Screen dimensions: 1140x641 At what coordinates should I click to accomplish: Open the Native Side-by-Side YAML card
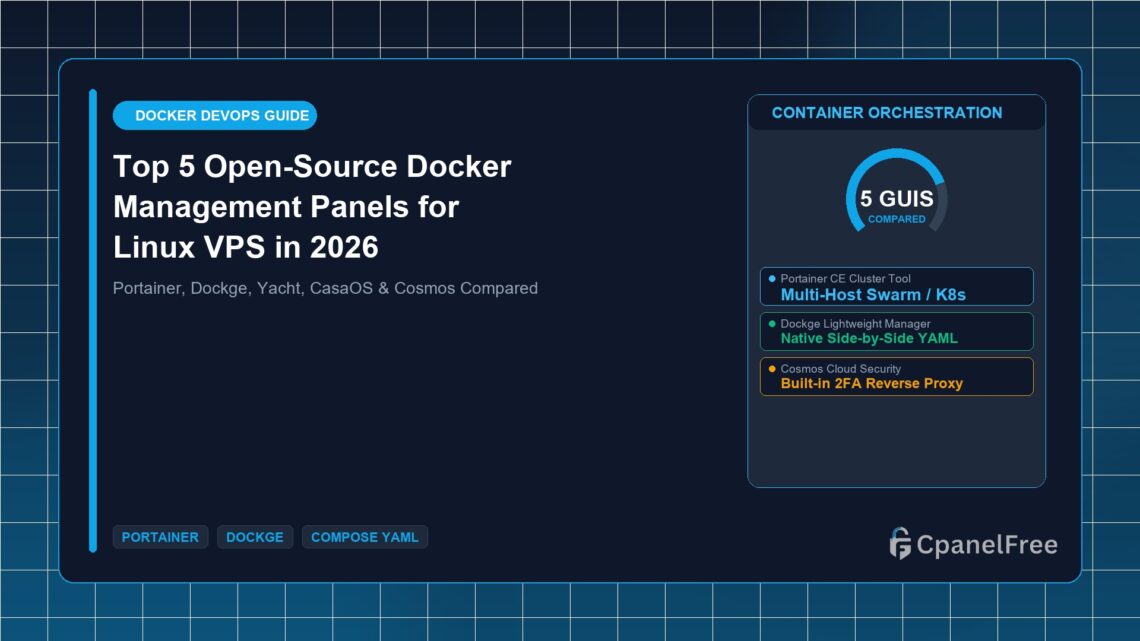896,331
